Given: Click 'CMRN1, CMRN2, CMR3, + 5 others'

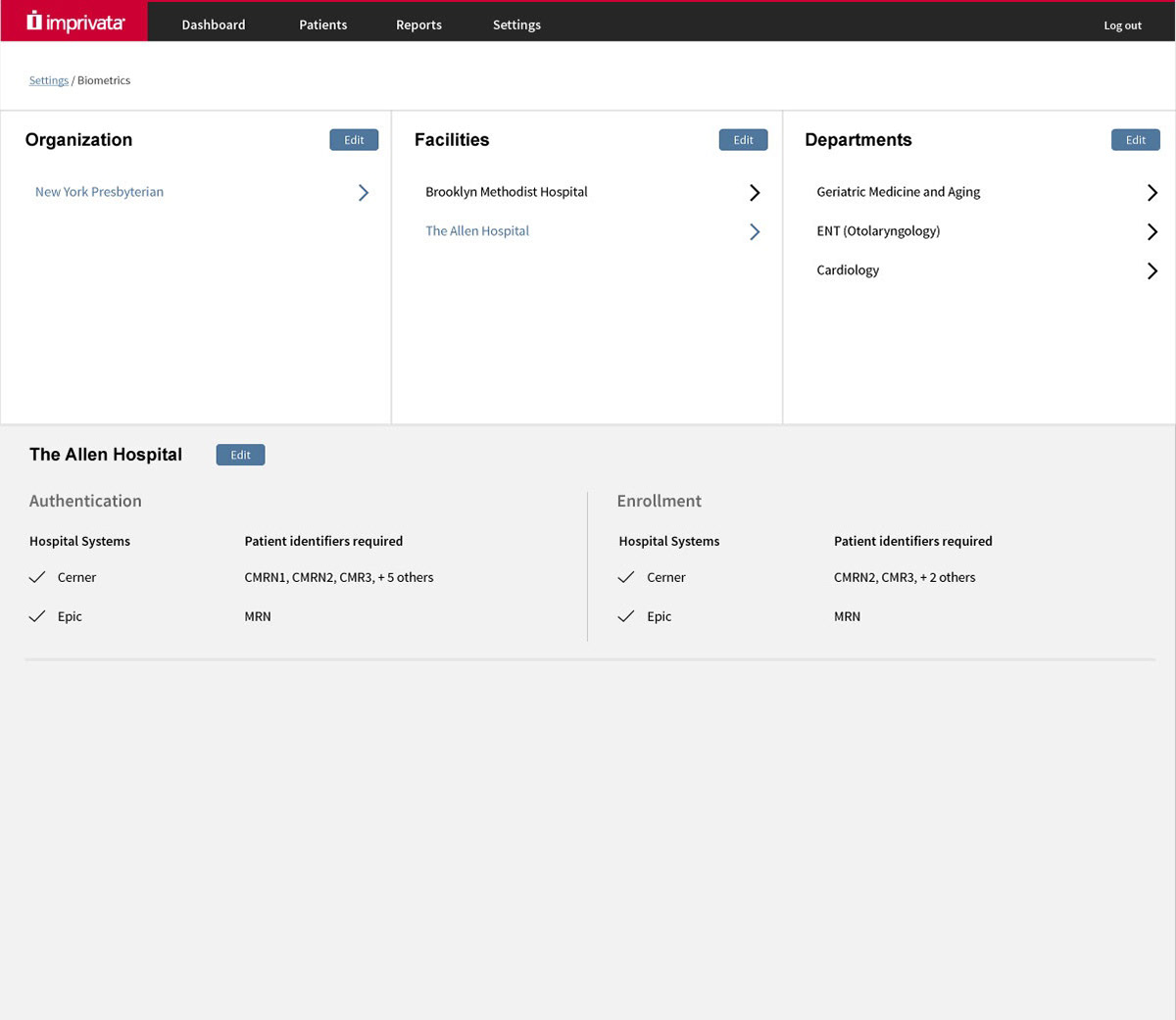Looking at the screenshot, I should tap(339, 577).
